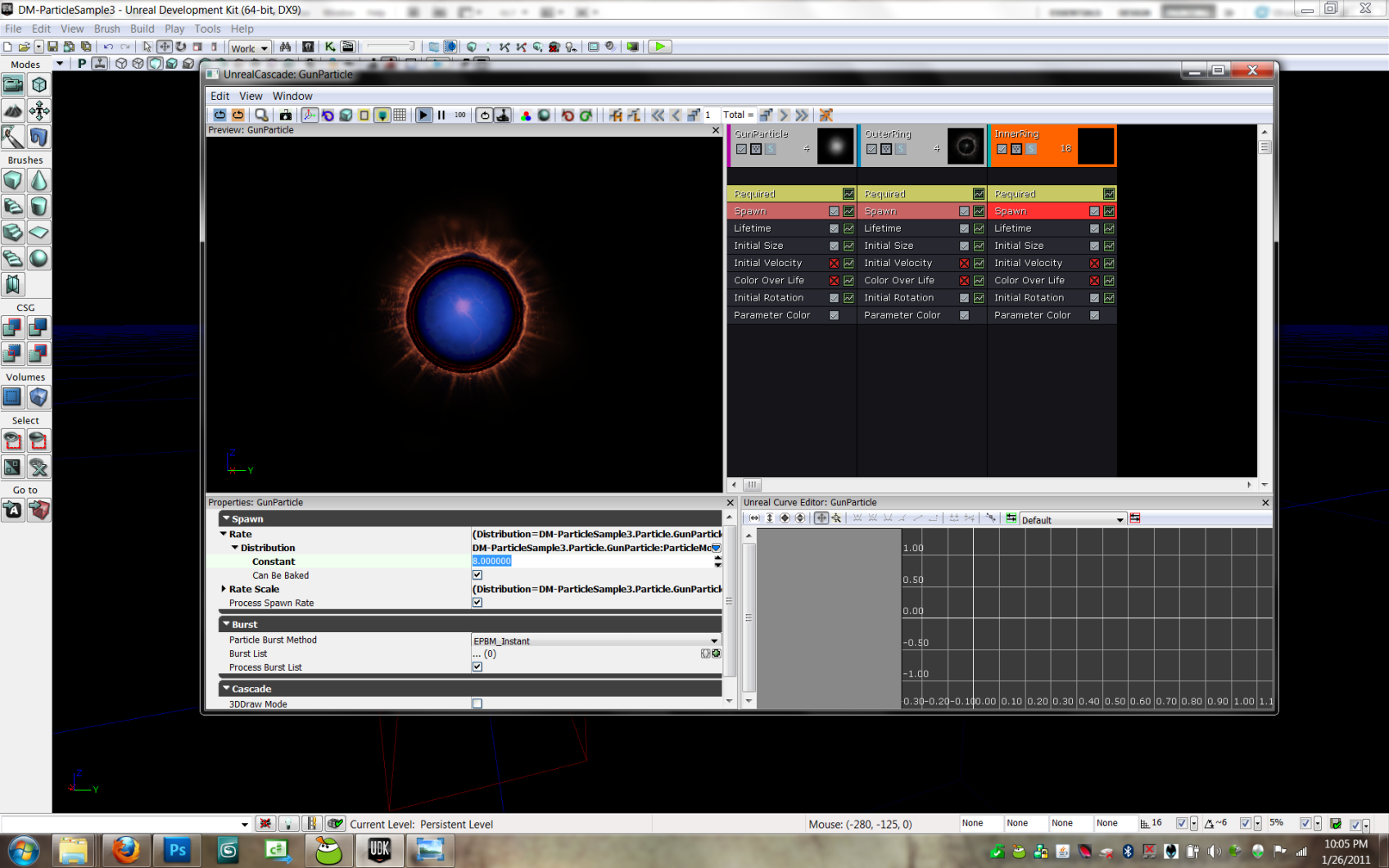Click the green Redo arrow in Cascade

586,115
